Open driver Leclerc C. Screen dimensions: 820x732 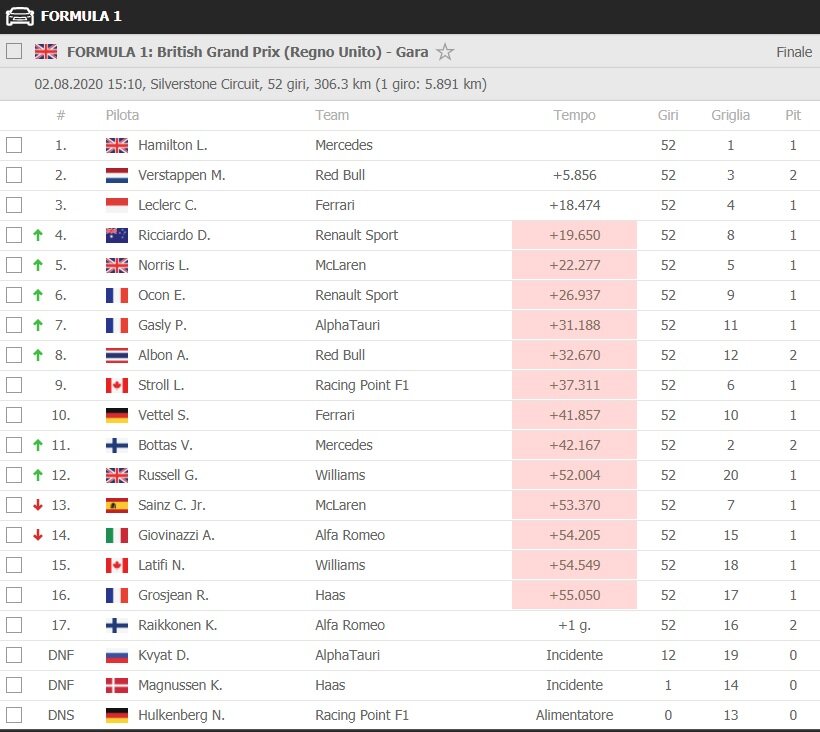coord(167,205)
